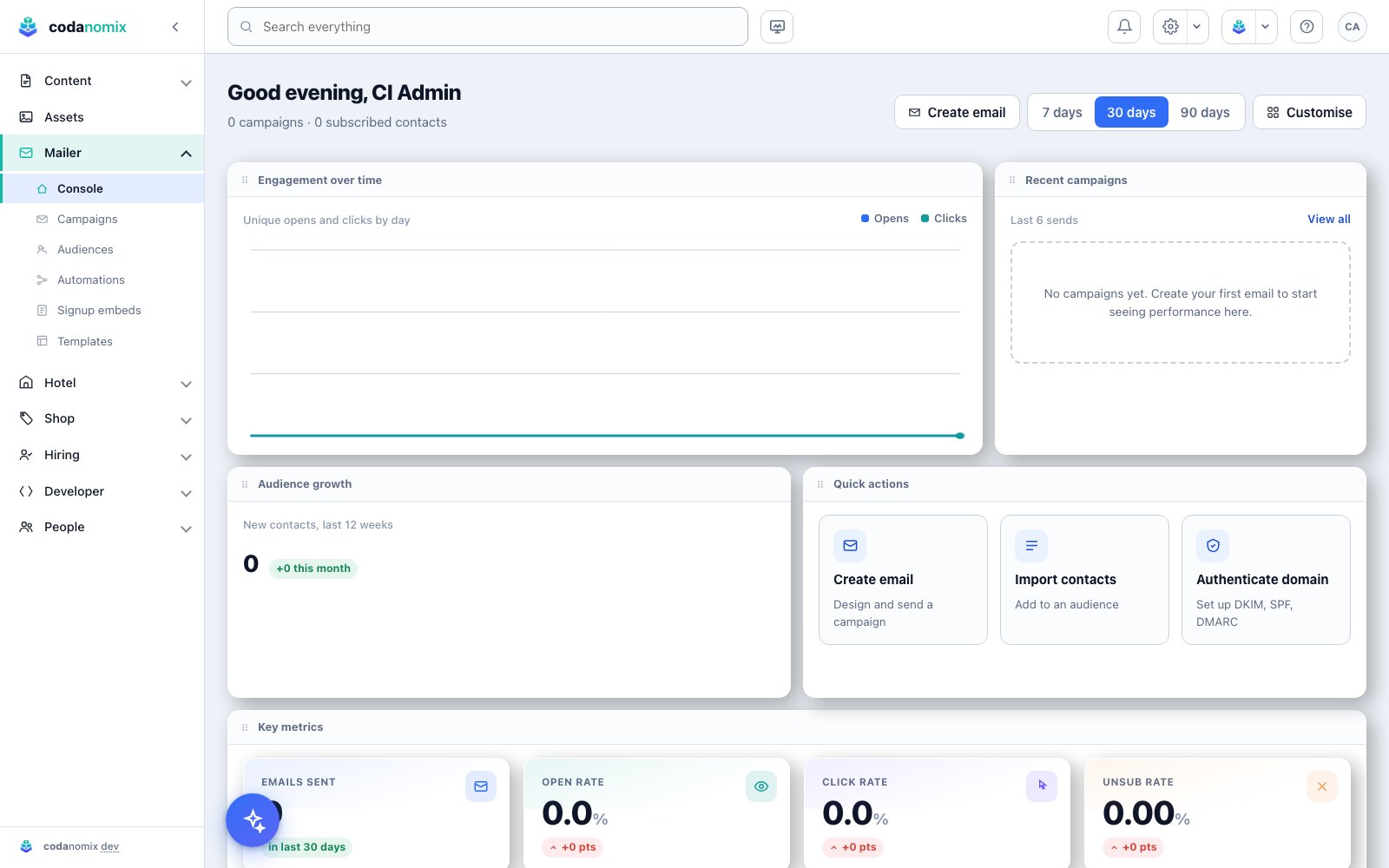This screenshot has width=1389, height=868.
Task: Click the Click Rate cursor icon
Action: (1042, 786)
